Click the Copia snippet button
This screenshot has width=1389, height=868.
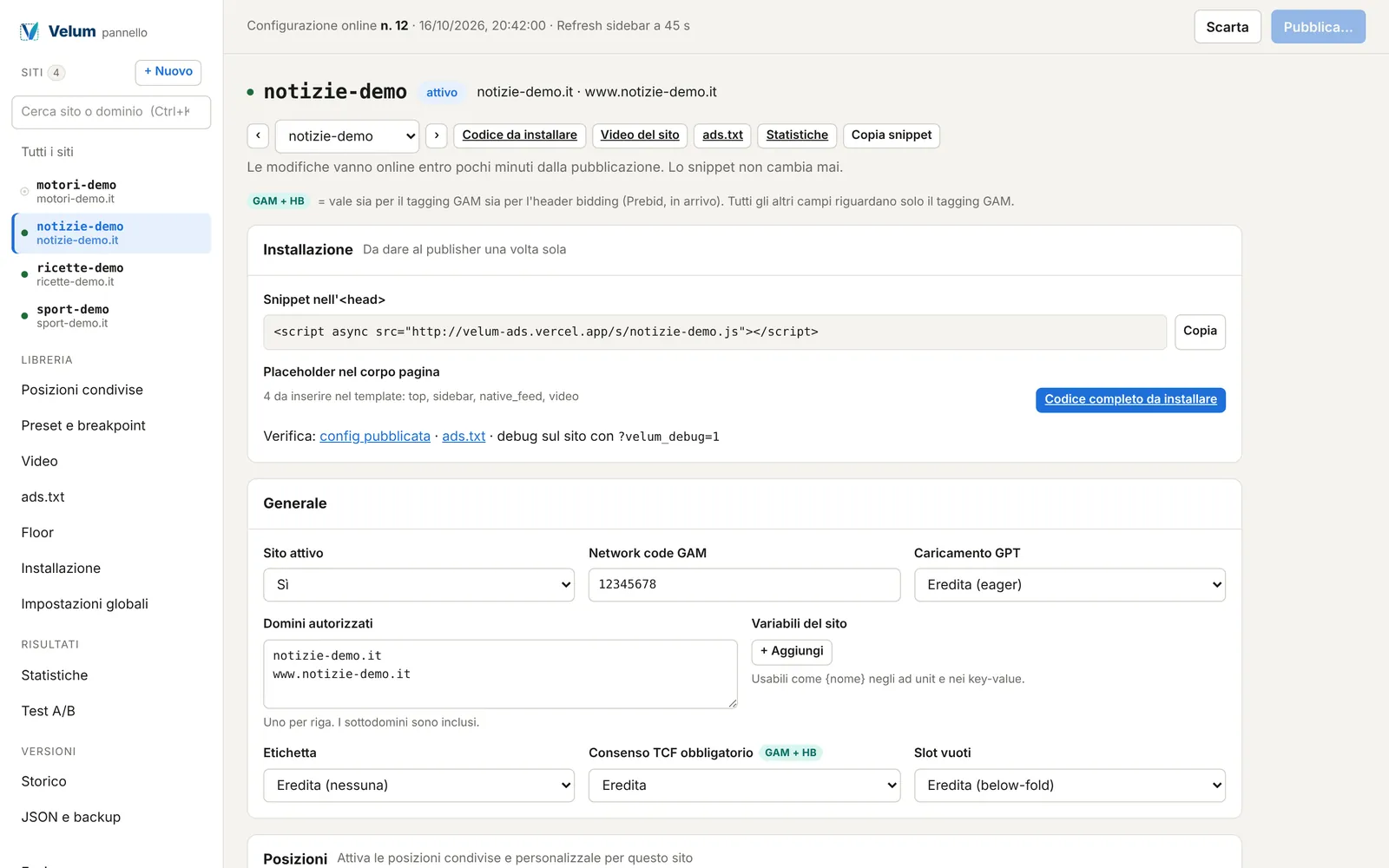[x=892, y=135]
